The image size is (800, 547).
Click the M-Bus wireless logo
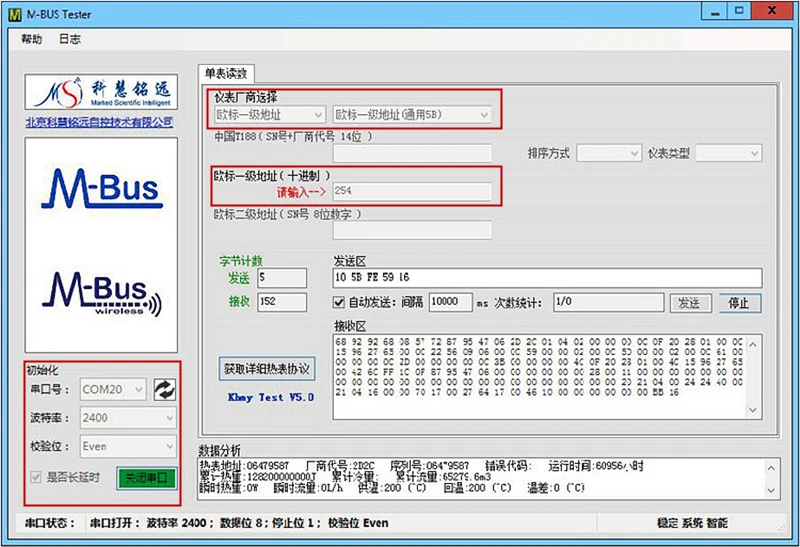[102, 294]
